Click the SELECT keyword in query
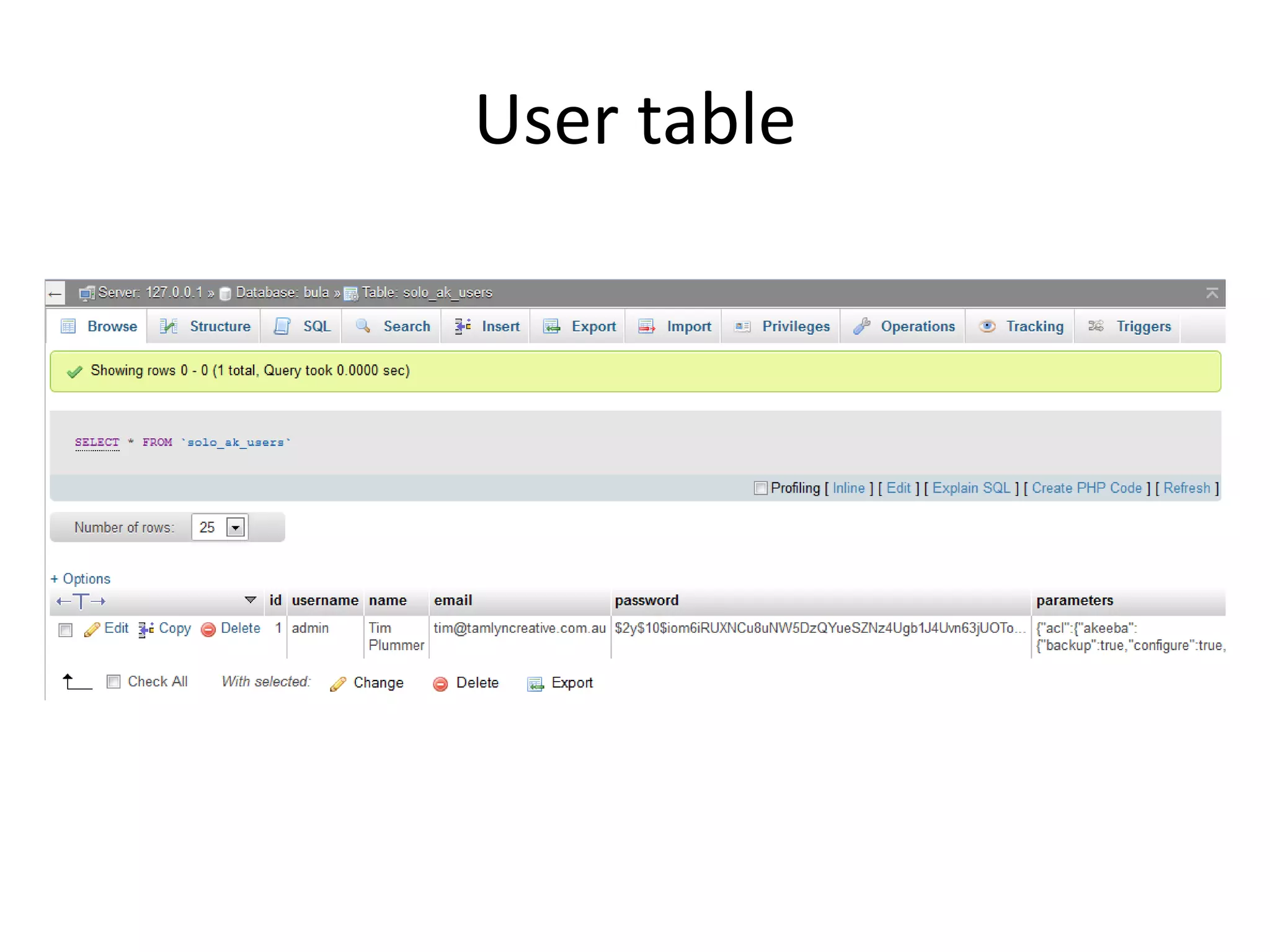The height and width of the screenshot is (952, 1270). 97,443
